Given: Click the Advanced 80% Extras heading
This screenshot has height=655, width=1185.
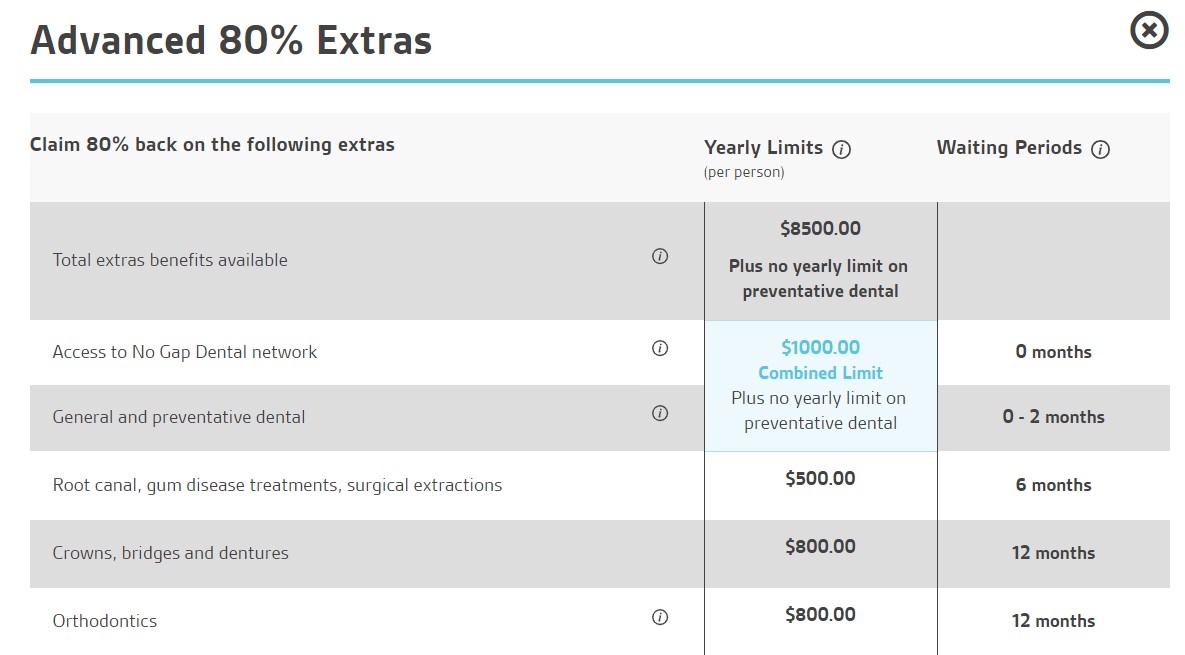Looking at the screenshot, I should pos(231,40).
